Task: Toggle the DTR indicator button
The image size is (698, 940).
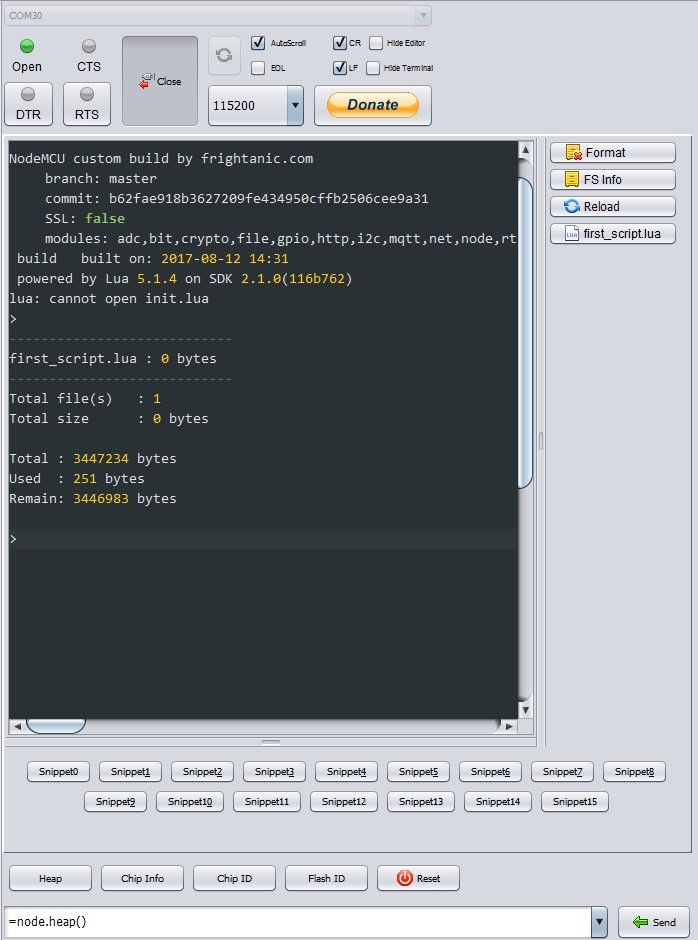Action: pos(28,104)
